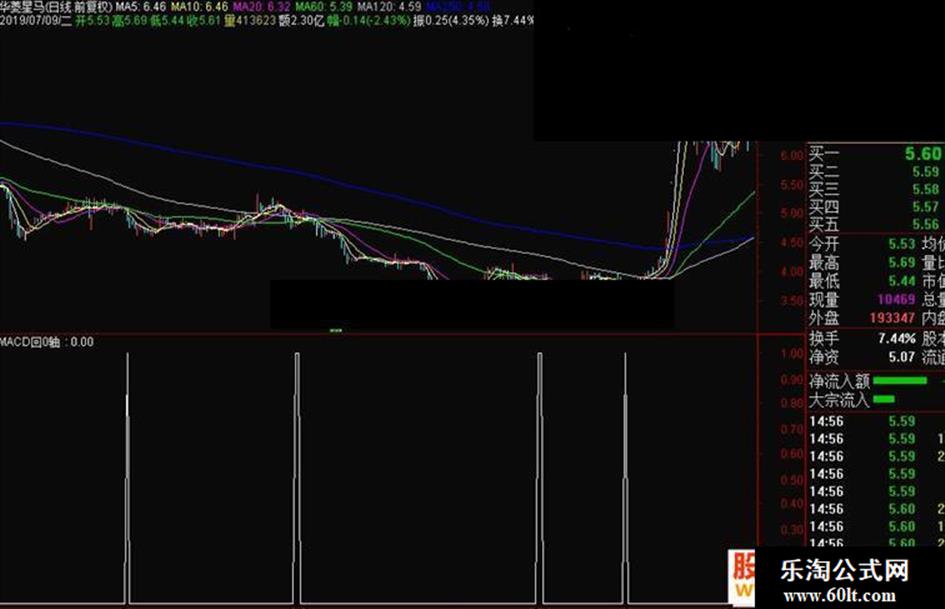Click the 大宗流入 green flow bar
The height and width of the screenshot is (609, 945).
884,399
